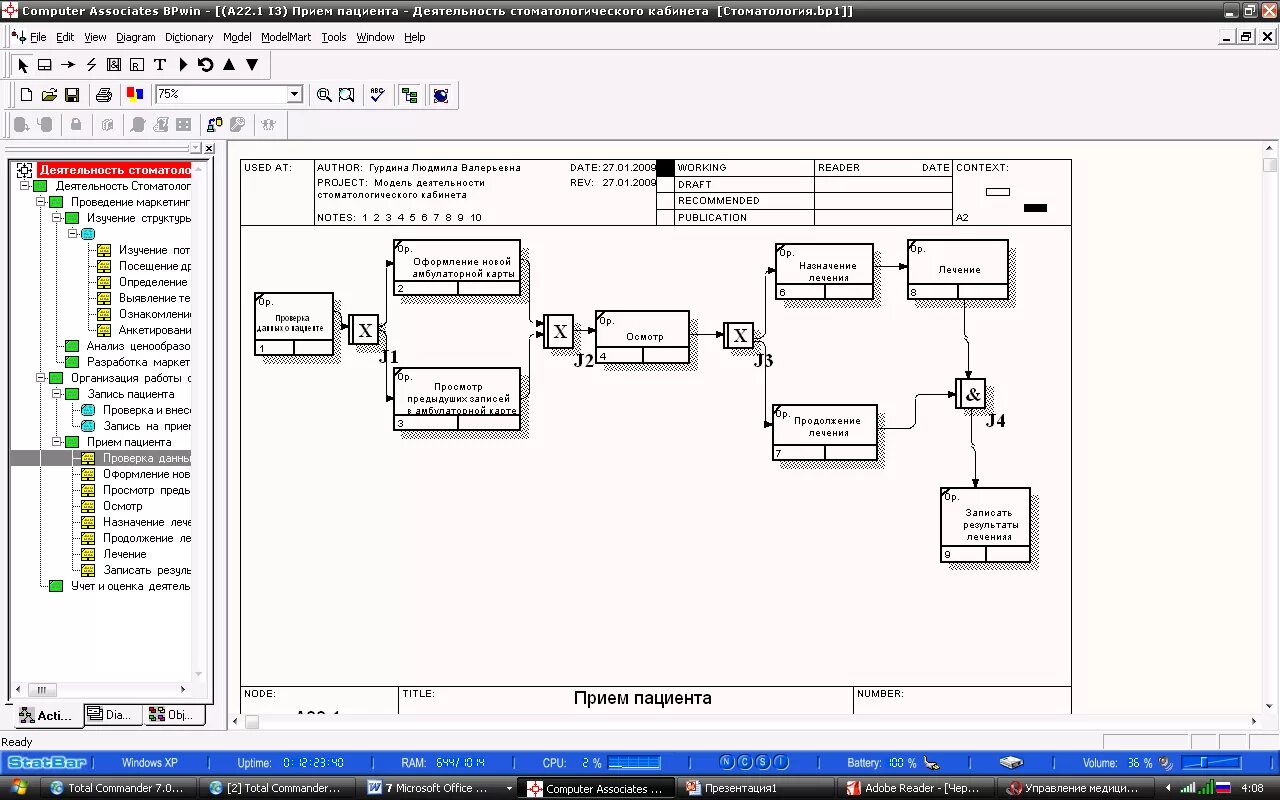The height and width of the screenshot is (800, 1280).
Task: Switch to the Objects explorer tab
Action: click(172, 715)
